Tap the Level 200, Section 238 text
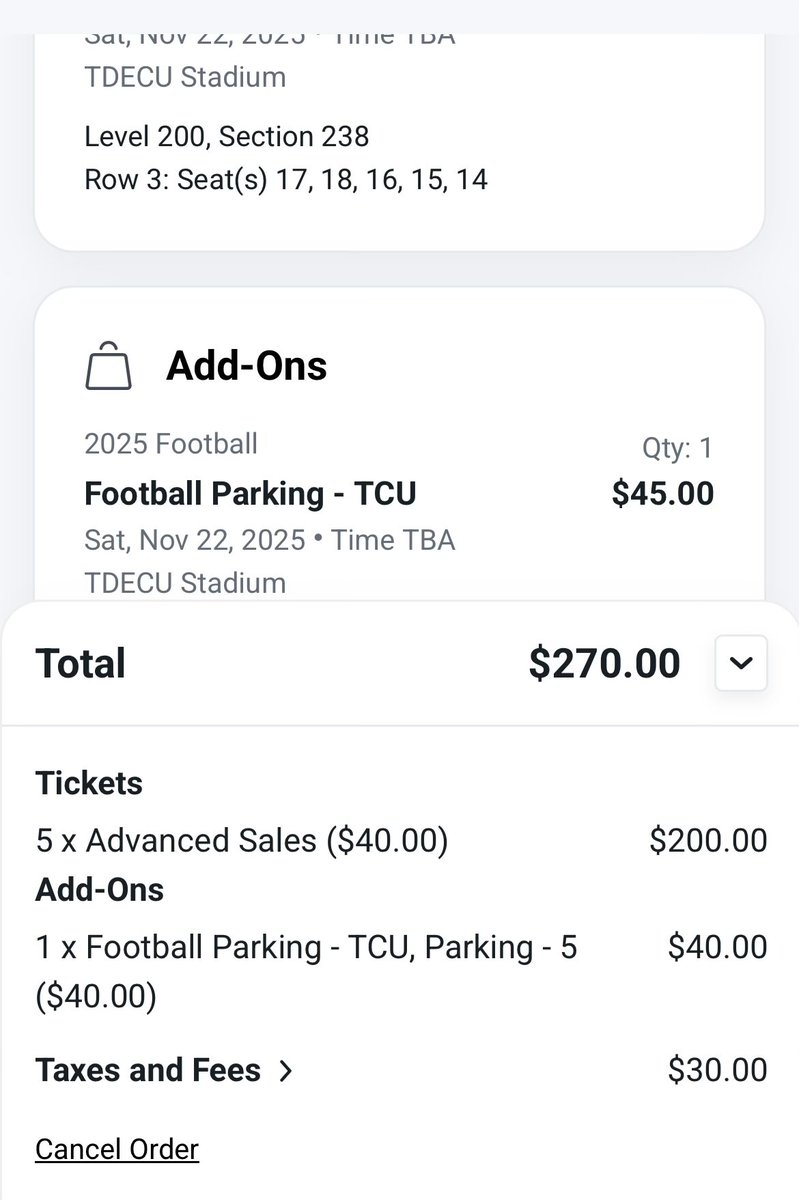This screenshot has width=799, height=1200. pyautogui.click(x=227, y=136)
